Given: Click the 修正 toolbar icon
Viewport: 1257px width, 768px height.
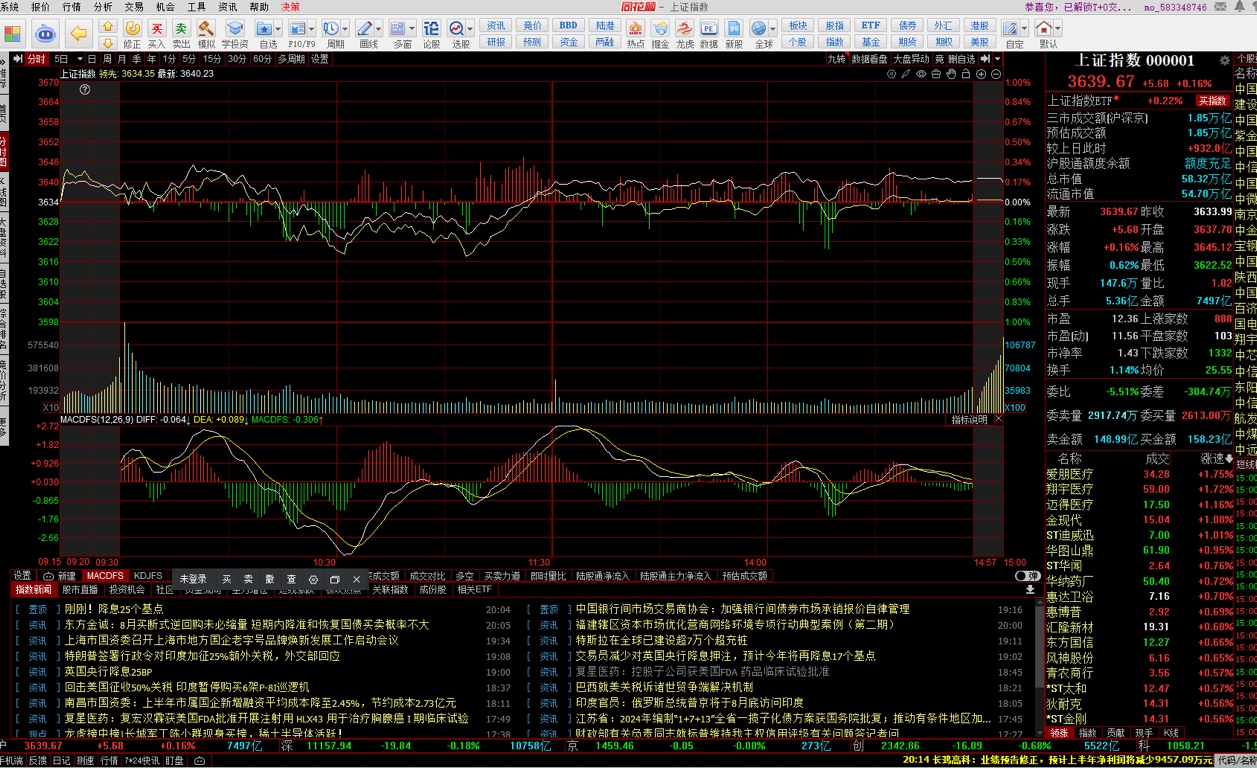Looking at the screenshot, I should point(131,34).
